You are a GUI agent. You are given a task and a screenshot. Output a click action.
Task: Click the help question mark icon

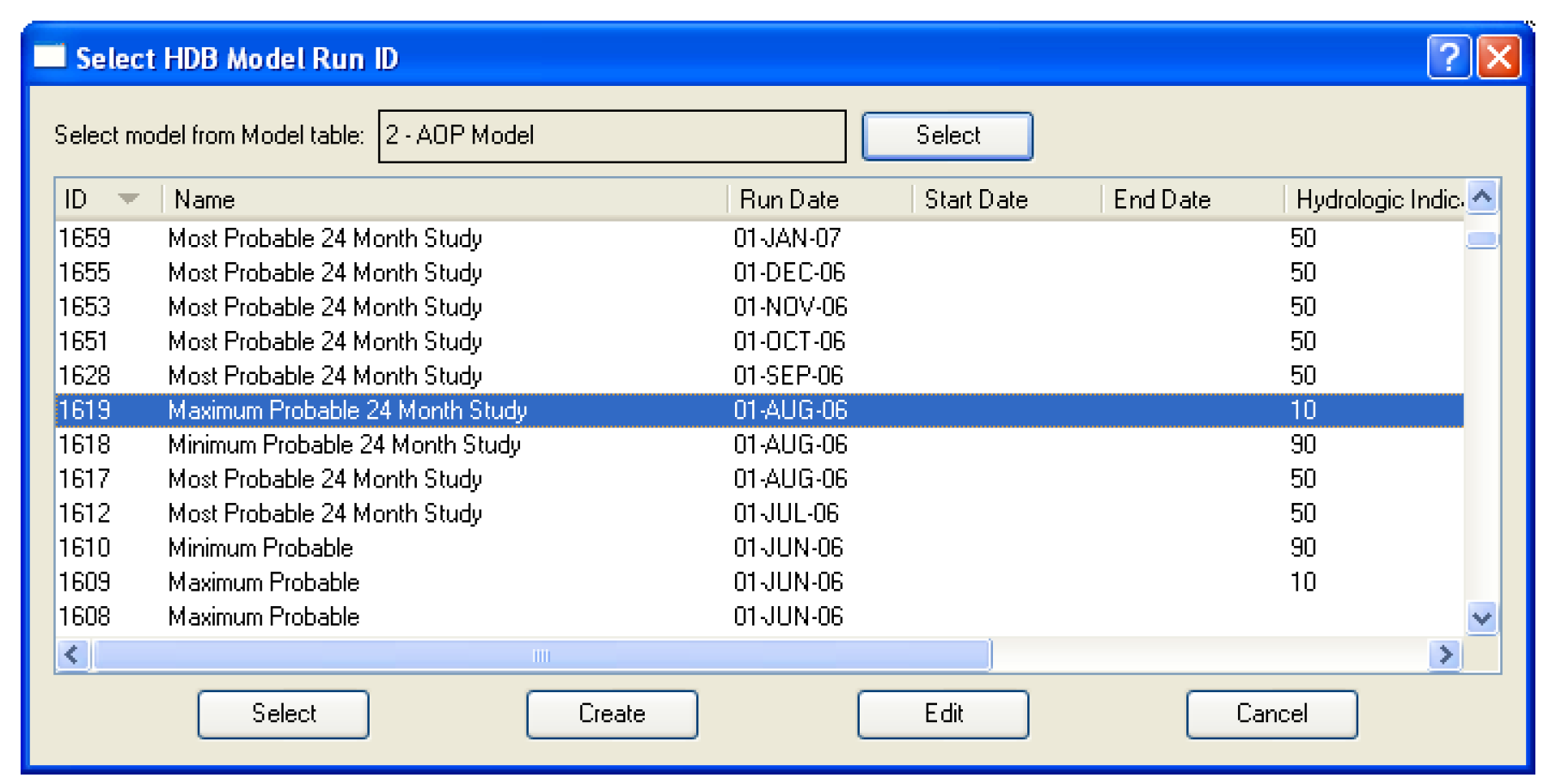pos(1448,58)
